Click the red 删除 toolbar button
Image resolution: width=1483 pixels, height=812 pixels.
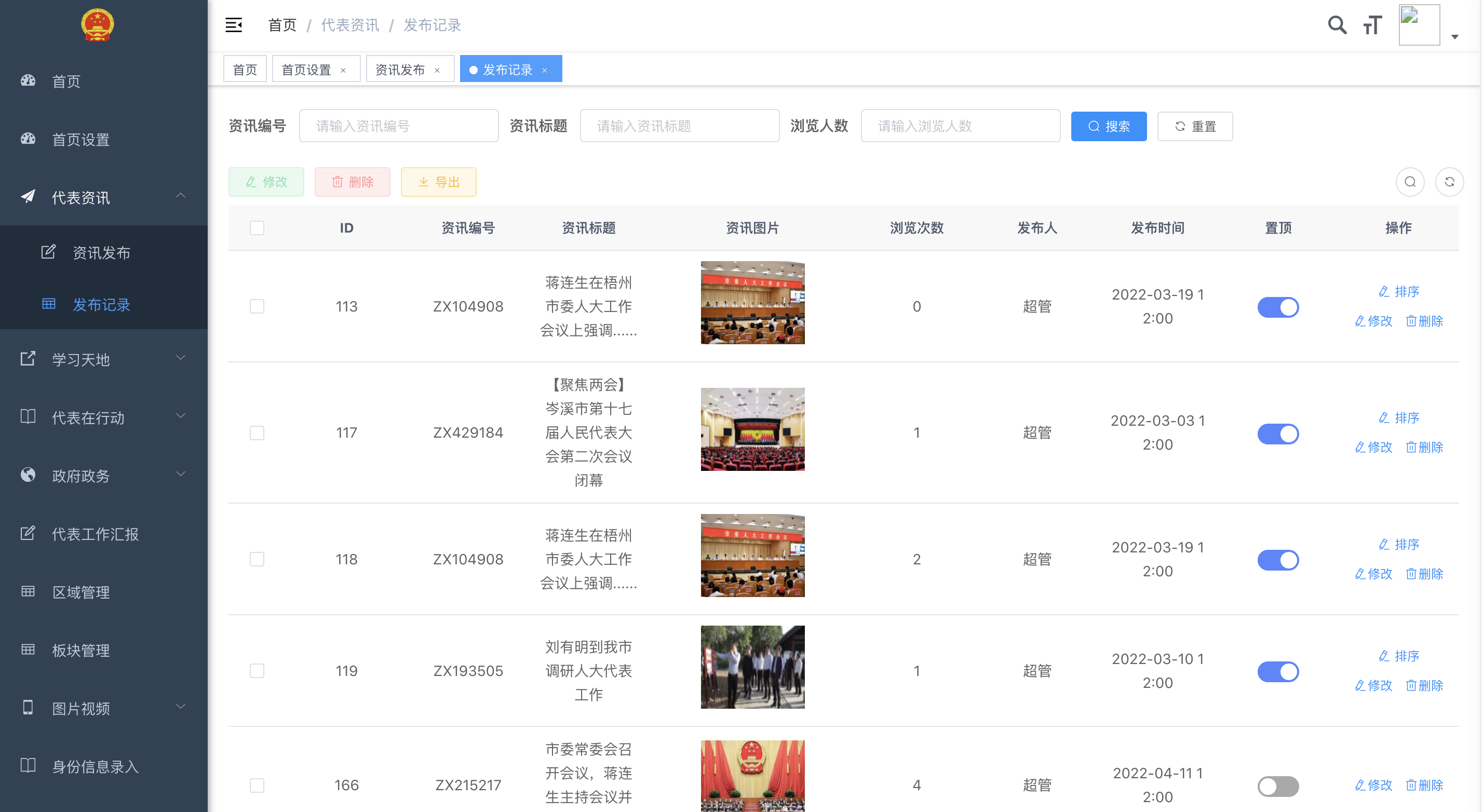point(353,182)
